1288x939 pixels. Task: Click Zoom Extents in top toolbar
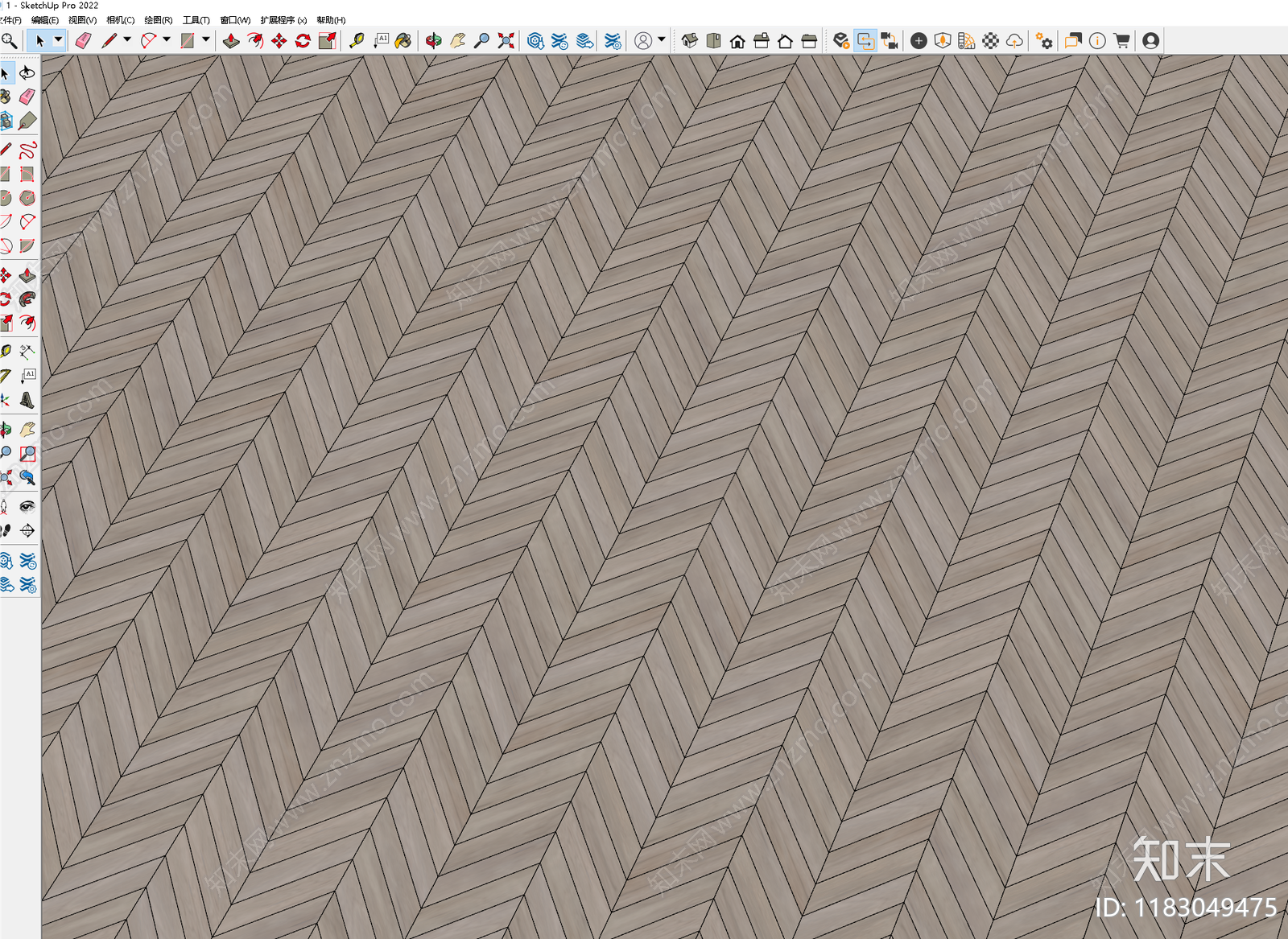coord(506,40)
